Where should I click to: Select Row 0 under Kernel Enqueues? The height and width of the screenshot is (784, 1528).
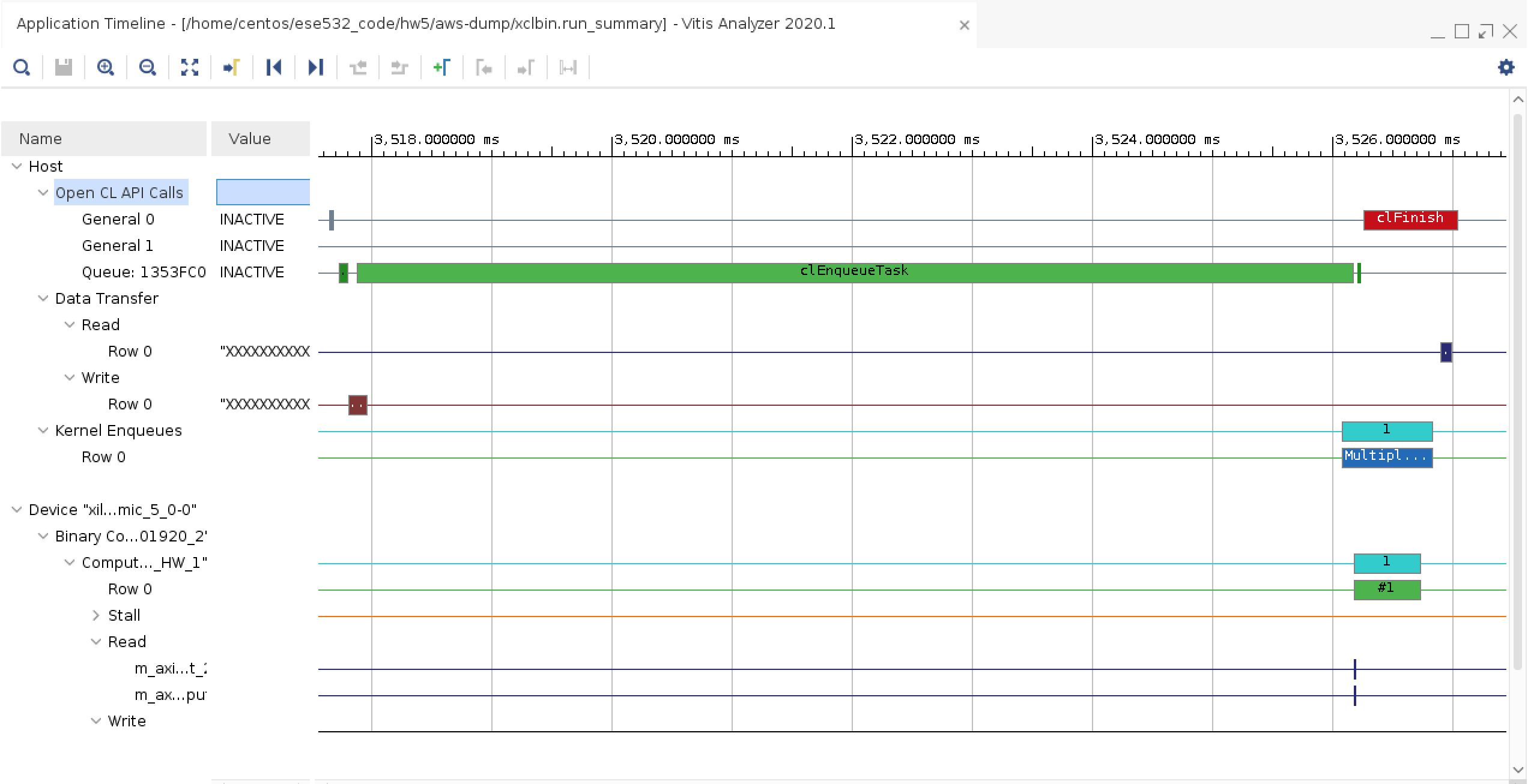(103, 457)
